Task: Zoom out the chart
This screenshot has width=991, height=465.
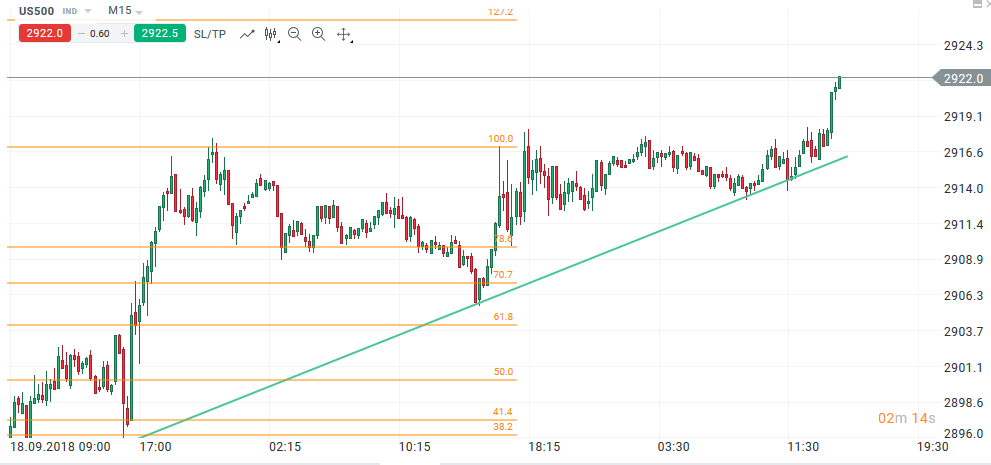Action: (x=294, y=33)
